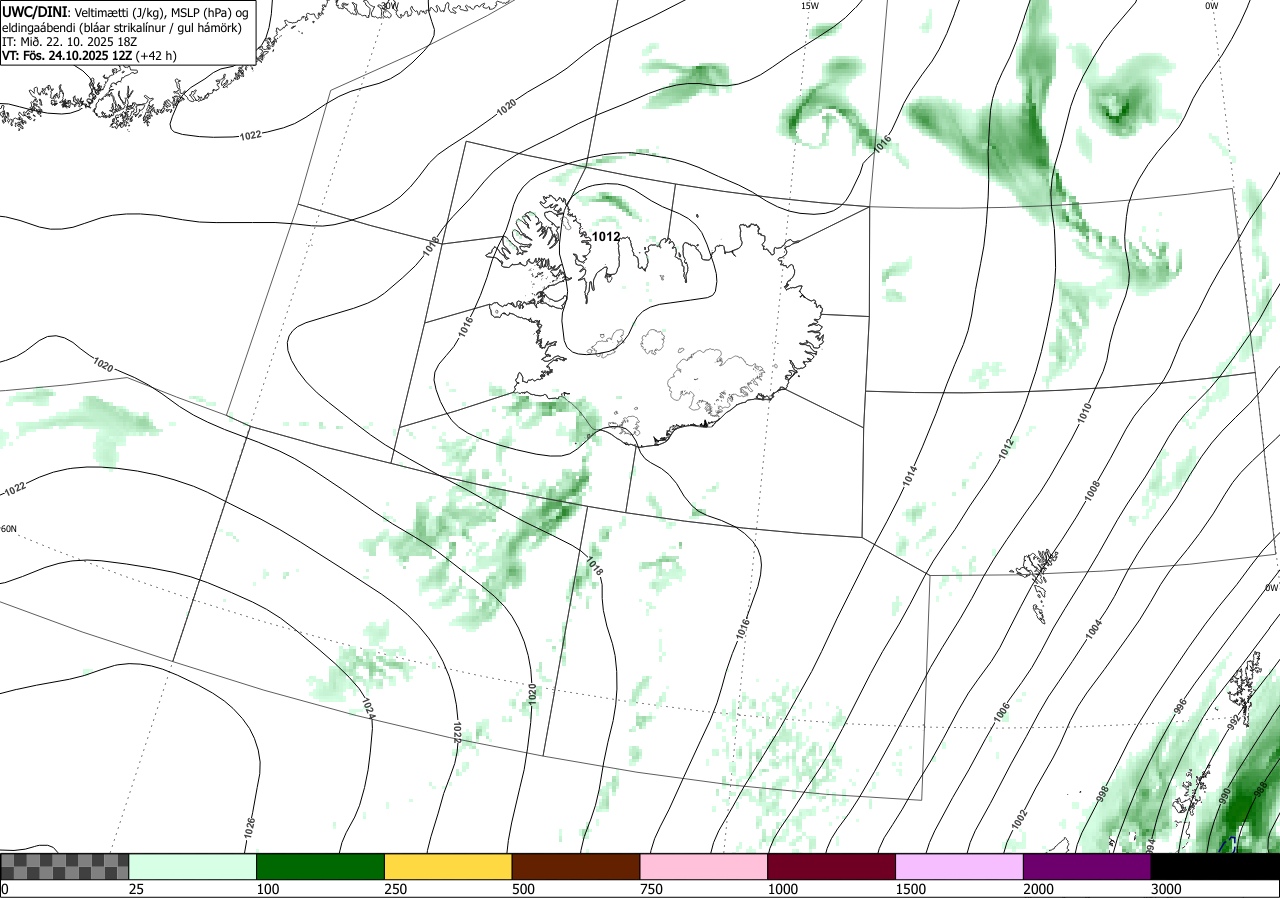
Task: Pick the light pink 750–1000 legend swatch
Action: (x=704, y=866)
